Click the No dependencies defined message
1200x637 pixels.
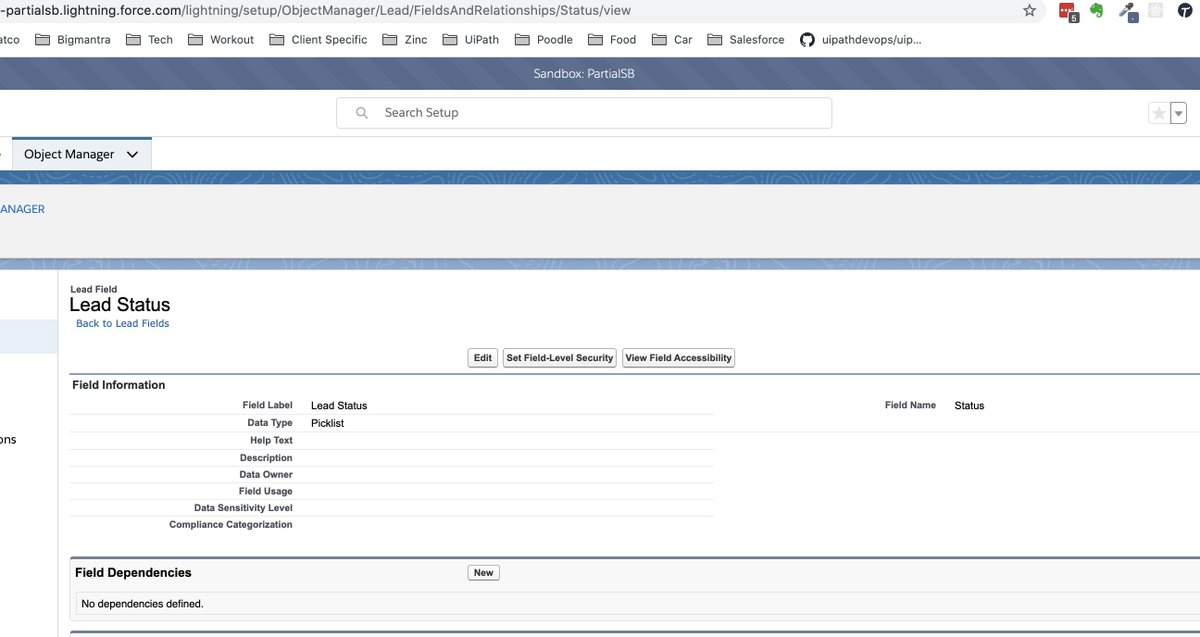(142, 604)
